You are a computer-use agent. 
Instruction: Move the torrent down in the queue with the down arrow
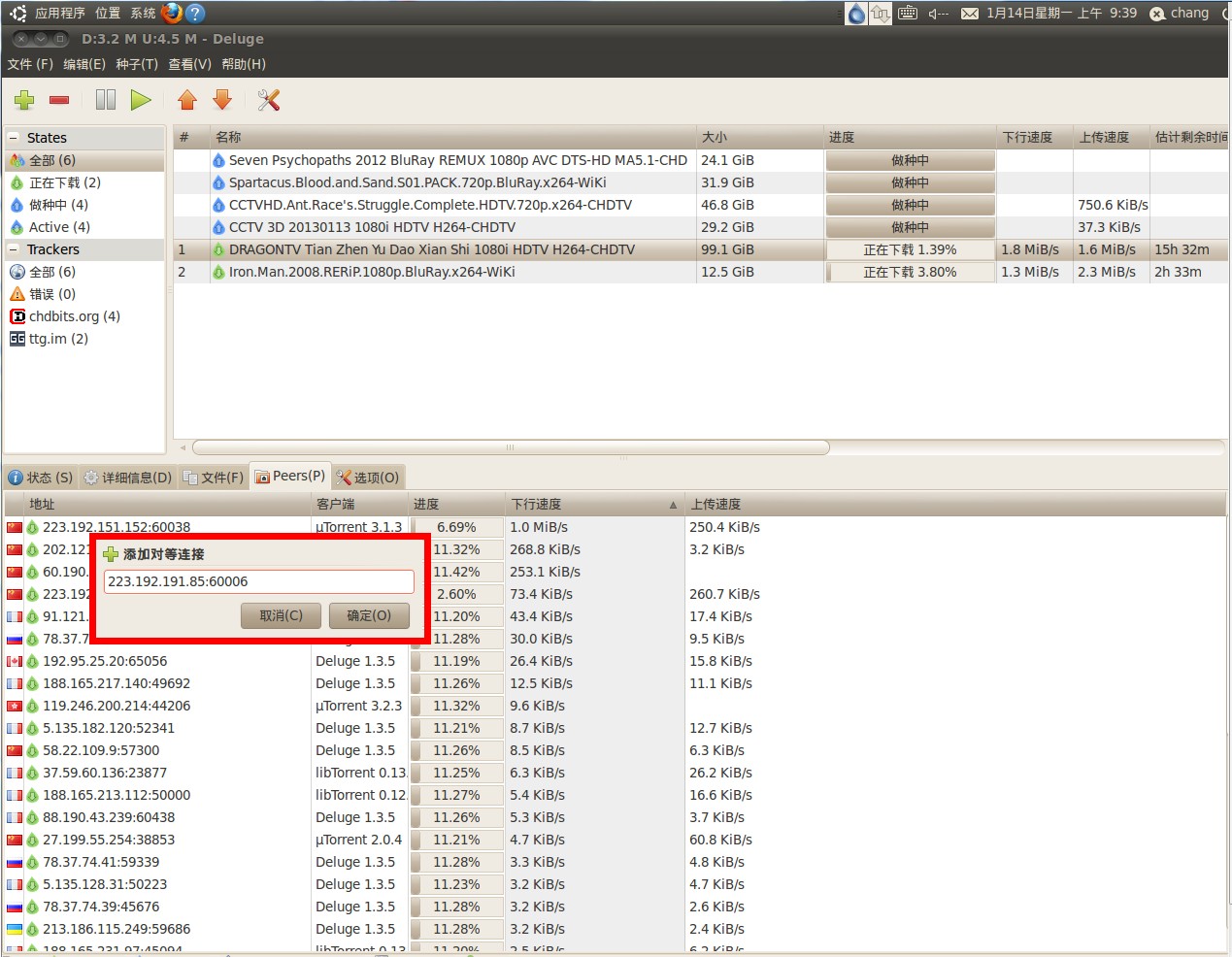point(222,100)
